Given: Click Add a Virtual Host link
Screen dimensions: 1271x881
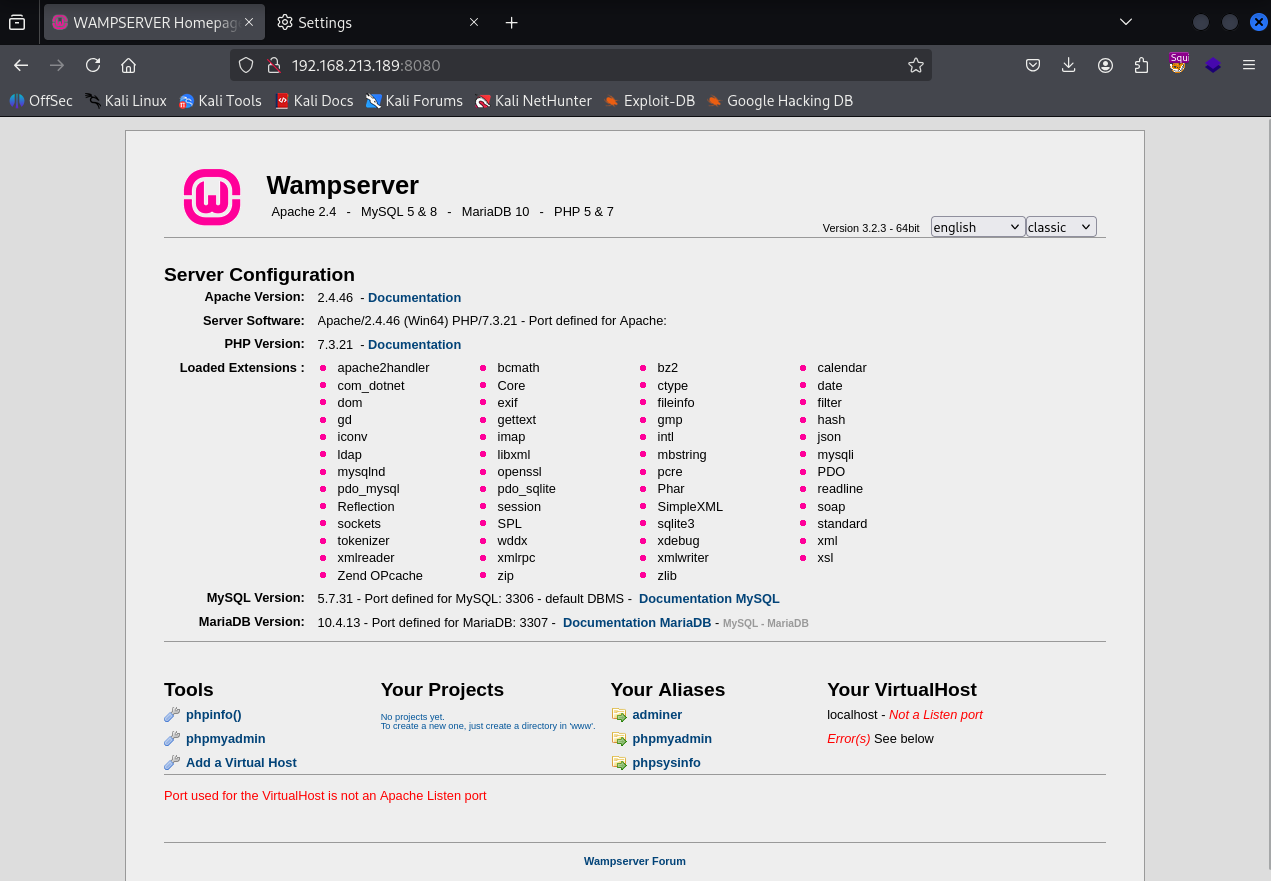Looking at the screenshot, I should point(241,763).
